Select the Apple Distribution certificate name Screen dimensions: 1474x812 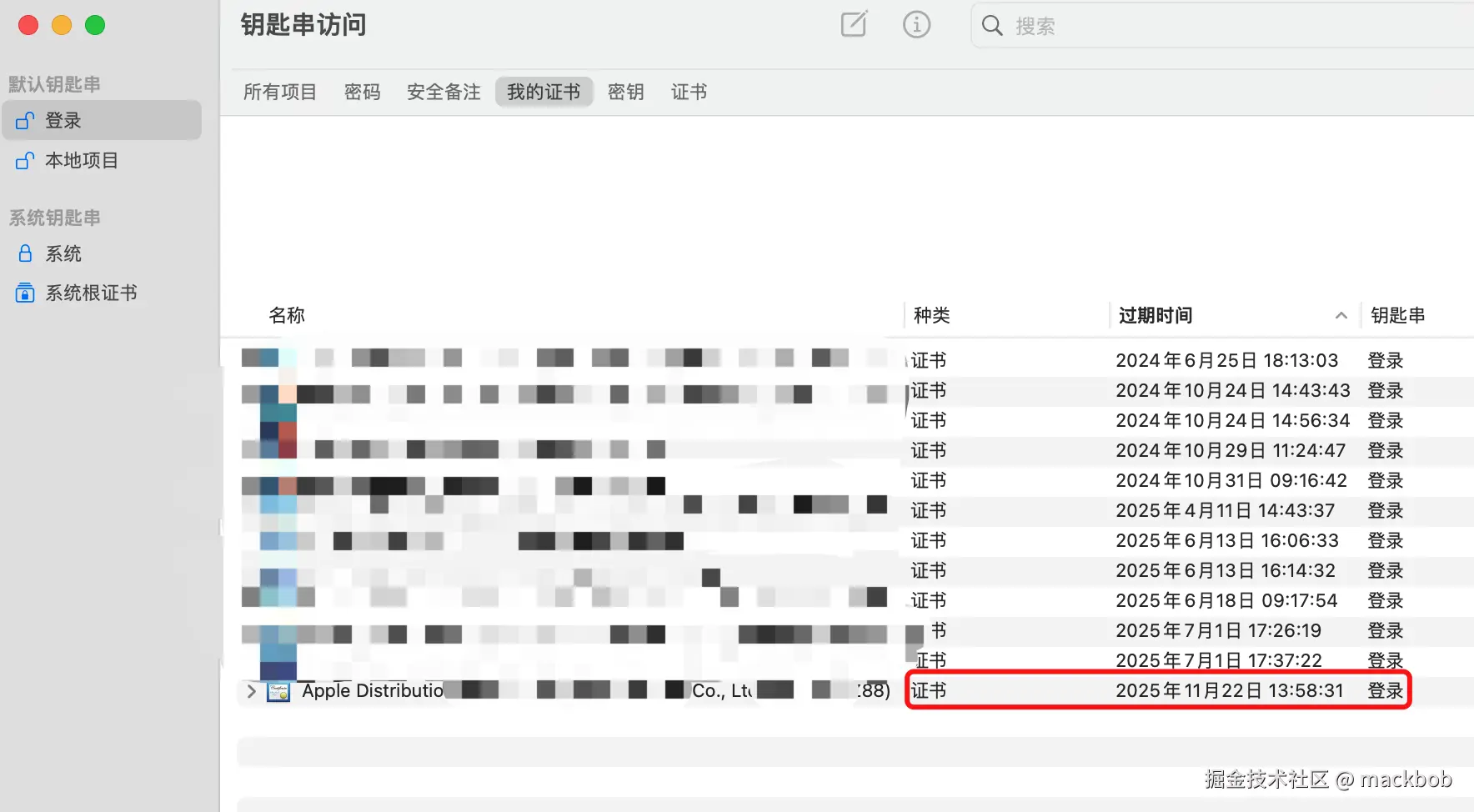click(x=596, y=690)
